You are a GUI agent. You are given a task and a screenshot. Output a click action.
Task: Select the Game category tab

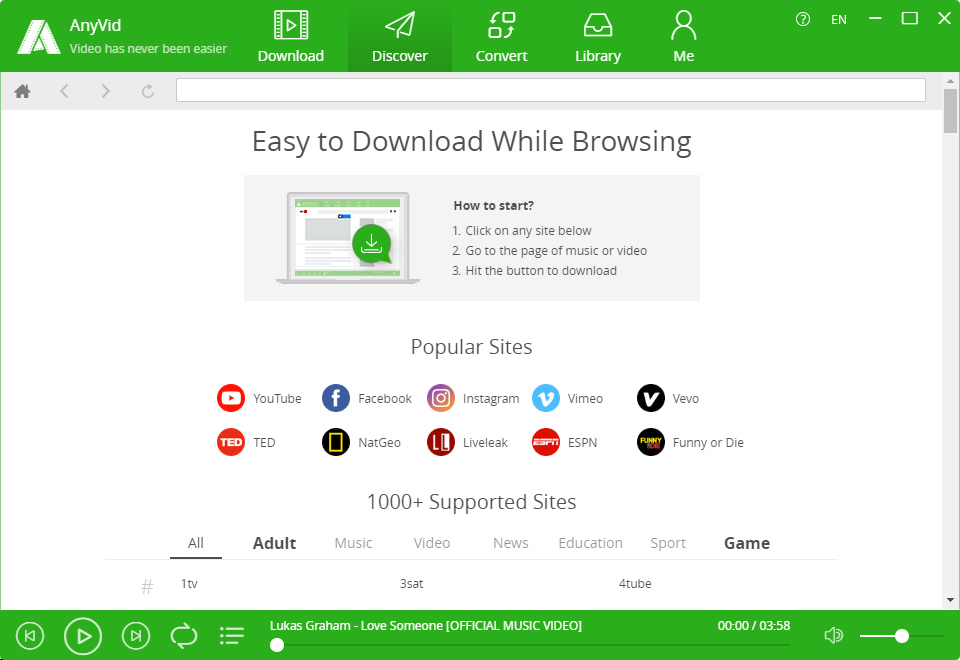tap(747, 543)
